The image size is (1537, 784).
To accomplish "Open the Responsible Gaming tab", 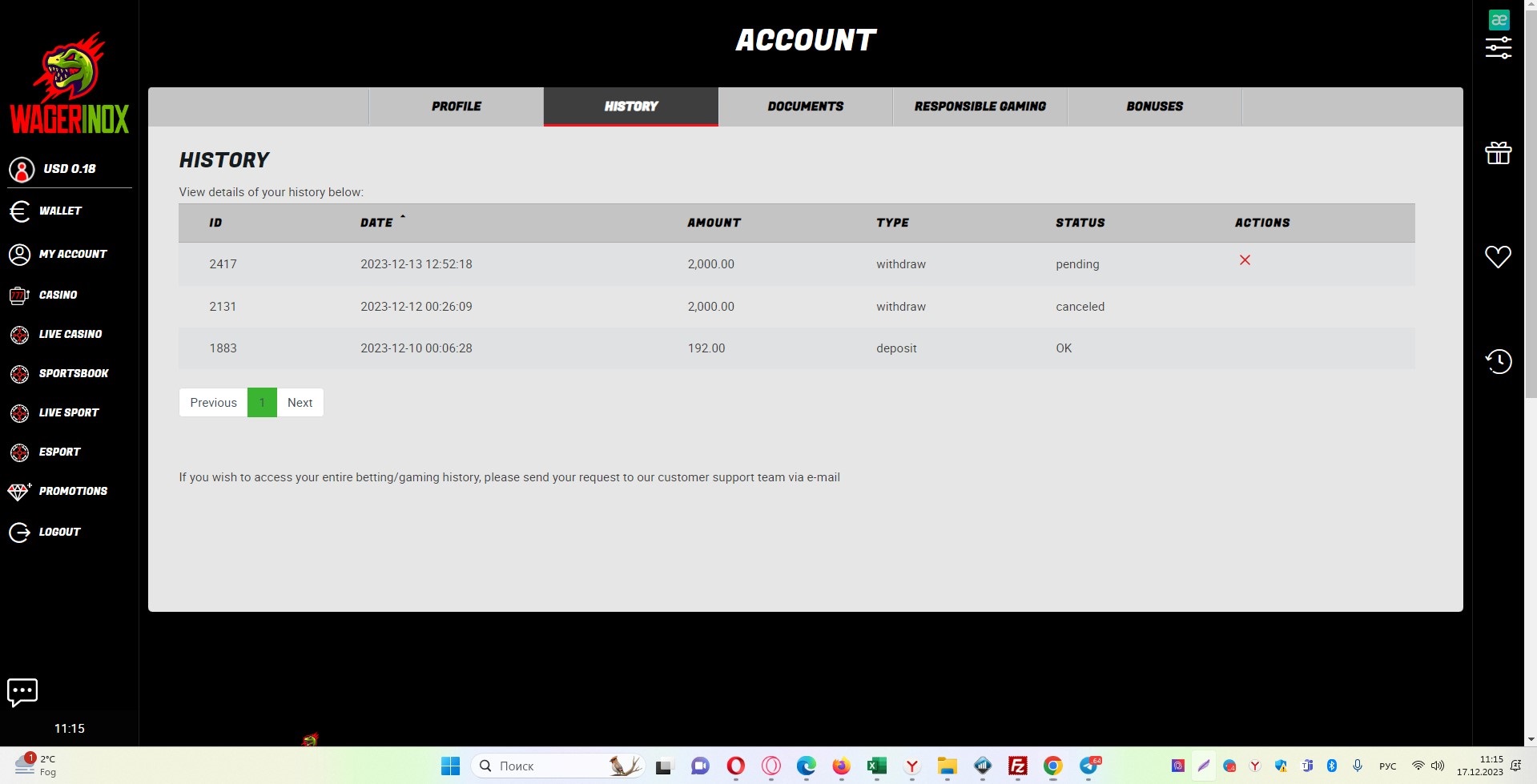I will pos(980,107).
